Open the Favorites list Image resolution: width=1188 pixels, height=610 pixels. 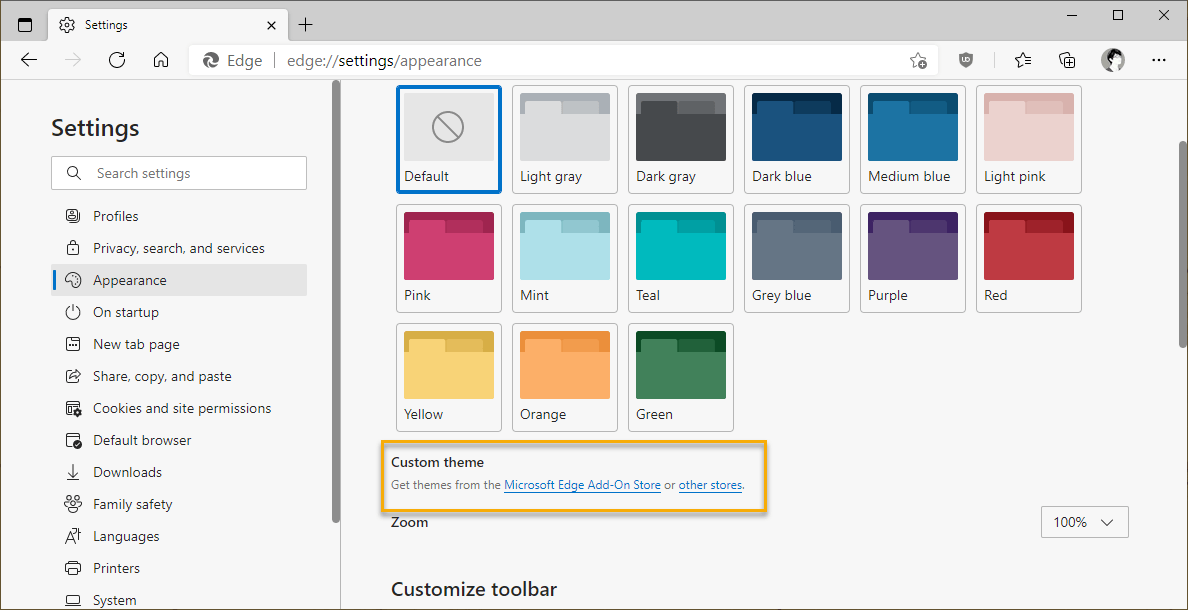click(x=1022, y=60)
